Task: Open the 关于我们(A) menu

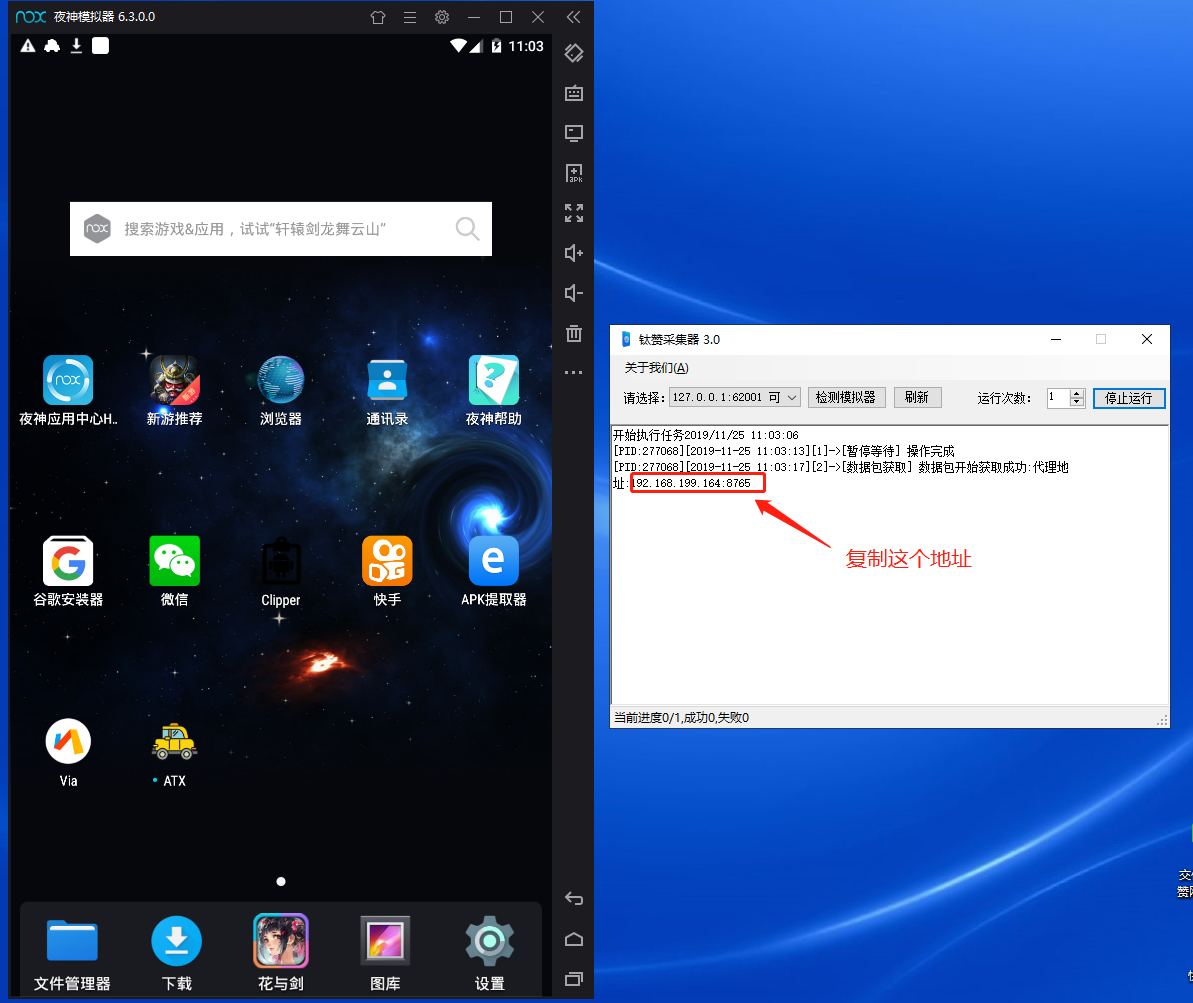Action: 656,368
